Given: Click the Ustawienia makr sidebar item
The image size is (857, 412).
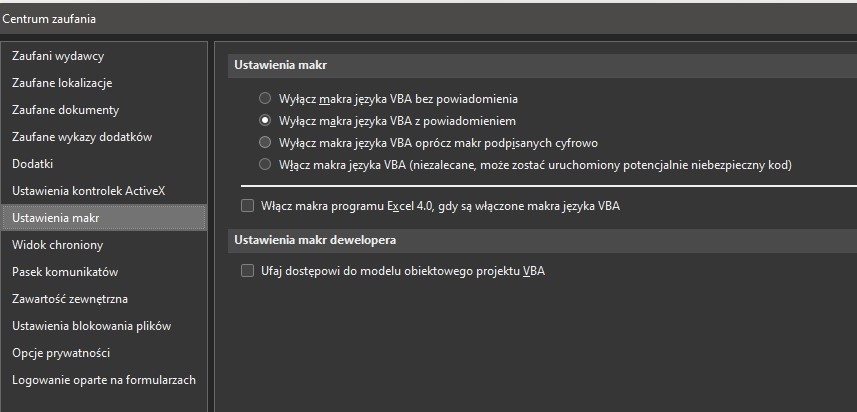Looking at the screenshot, I should tap(104, 218).
